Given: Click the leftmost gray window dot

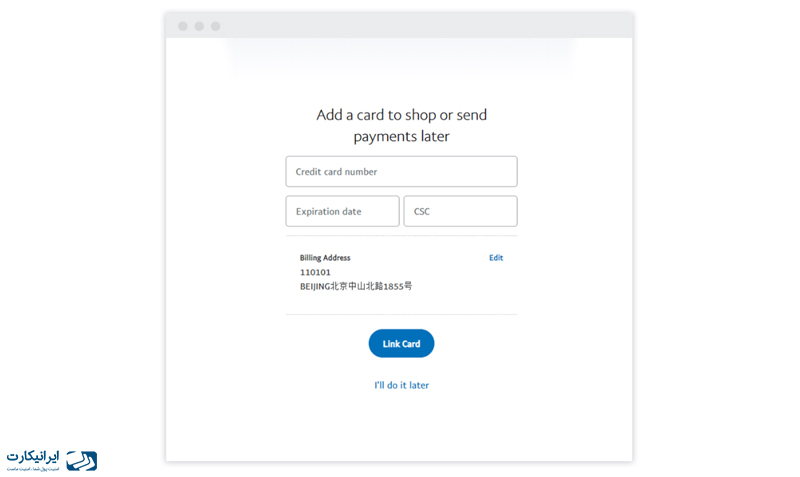Looking at the screenshot, I should point(183,26).
